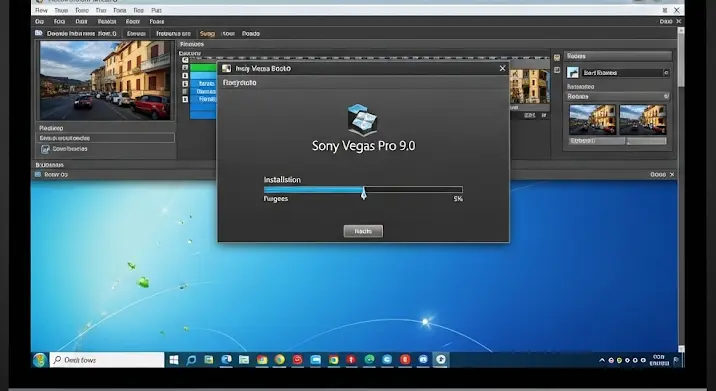Click the taskbar search box with magnifier

[x=107, y=360]
